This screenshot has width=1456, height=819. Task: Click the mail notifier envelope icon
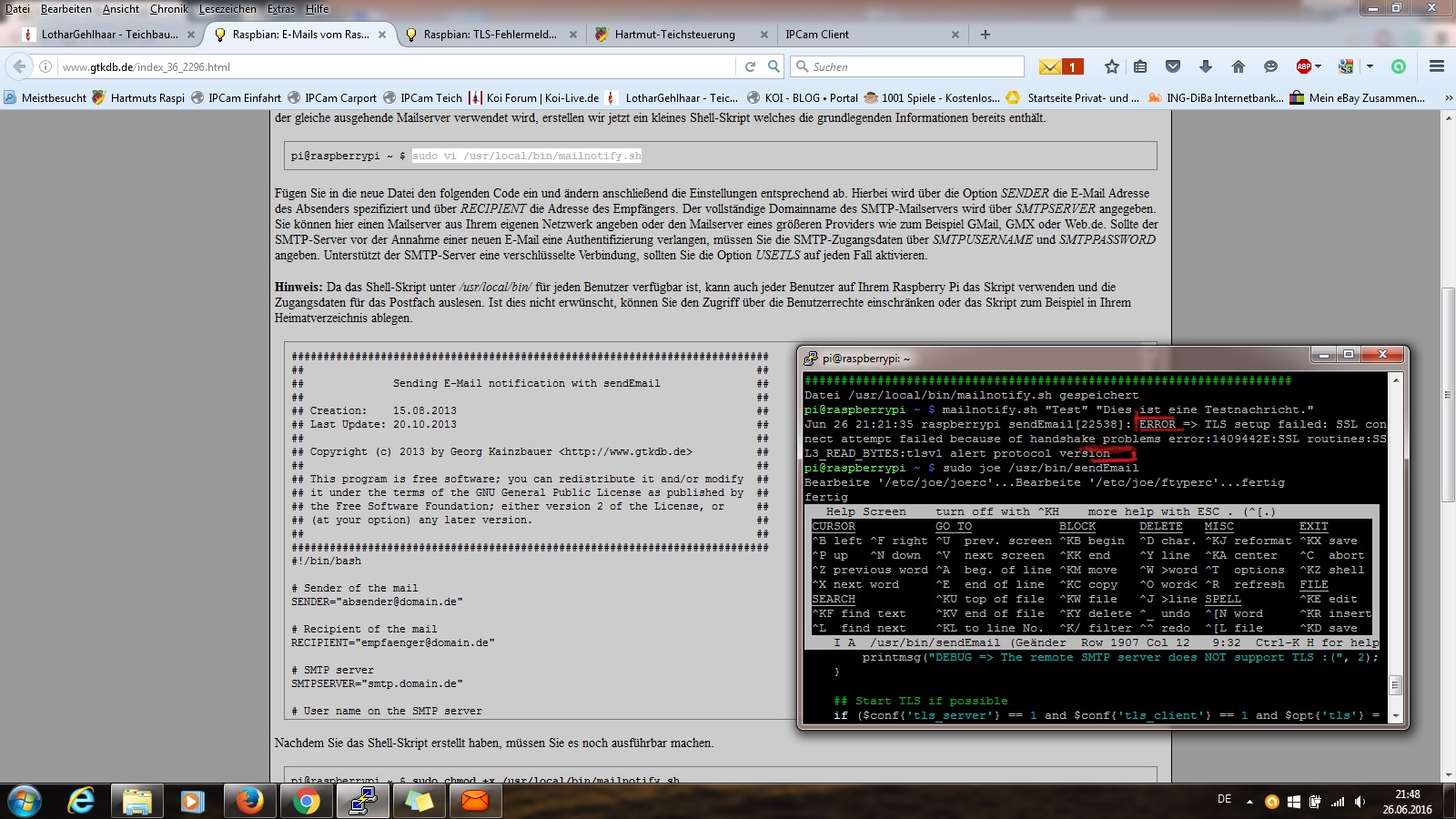1050,66
